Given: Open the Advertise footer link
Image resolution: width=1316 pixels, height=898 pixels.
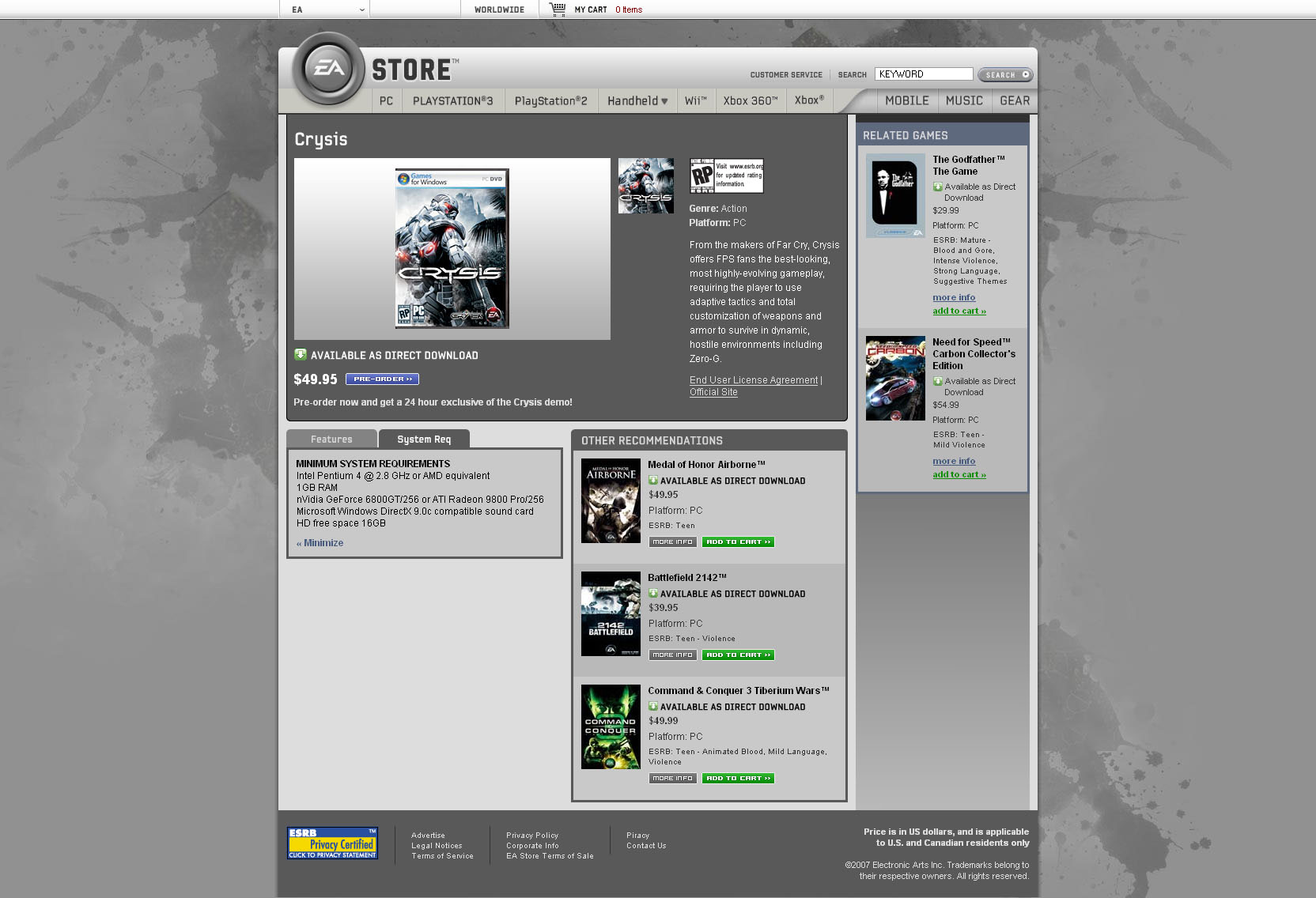Looking at the screenshot, I should (x=428, y=836).
